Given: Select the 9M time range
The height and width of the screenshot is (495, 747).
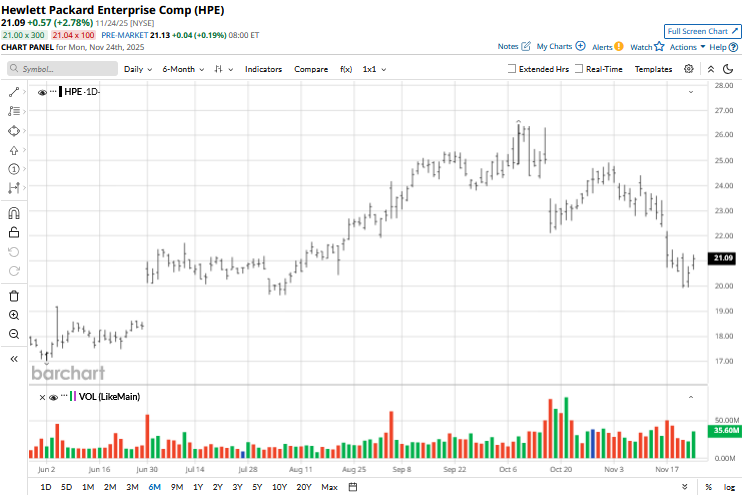Looking at the screenshot, I should click(x=177, y=487).
